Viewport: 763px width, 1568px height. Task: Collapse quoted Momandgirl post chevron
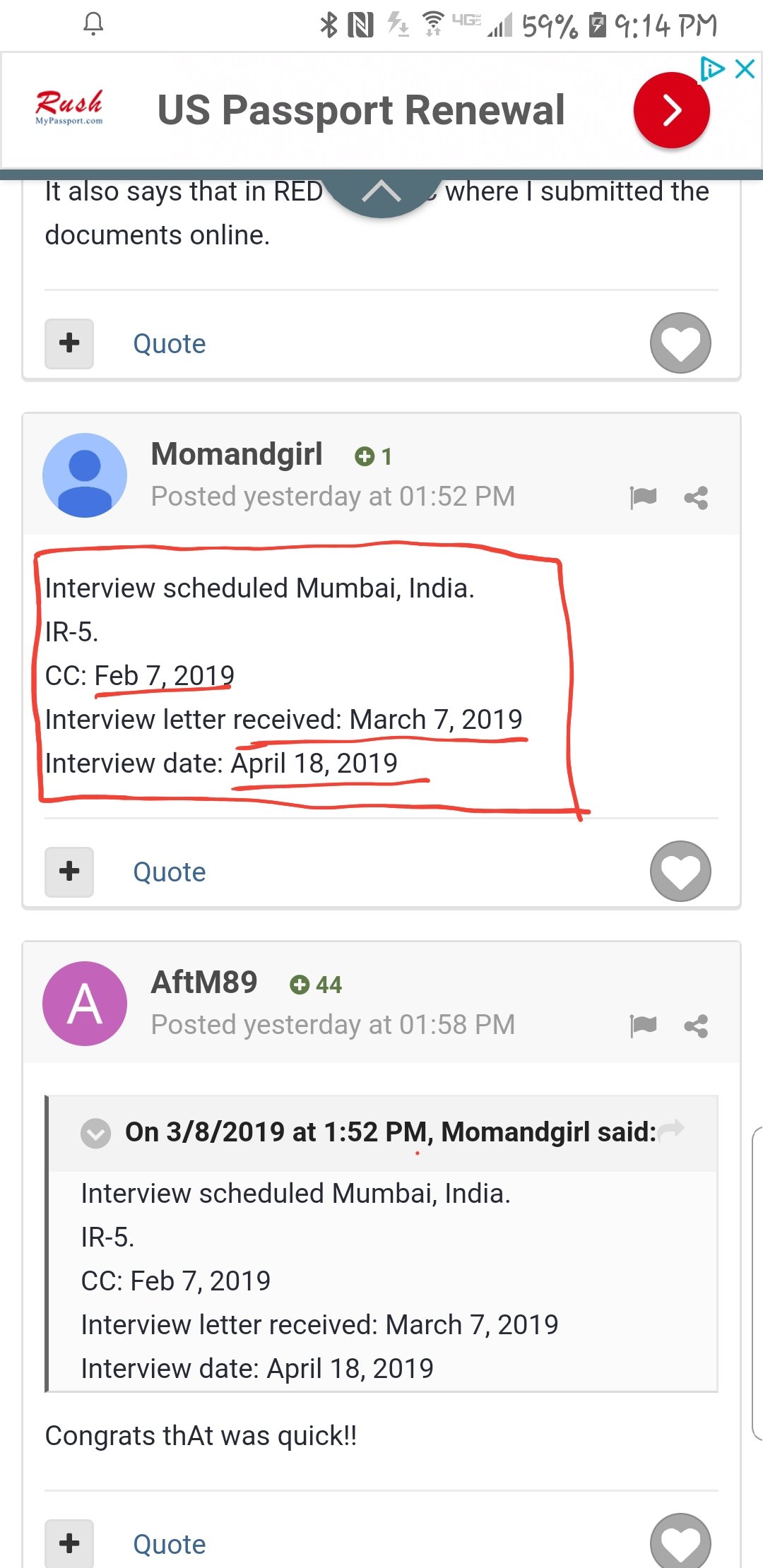[95, 1133]
